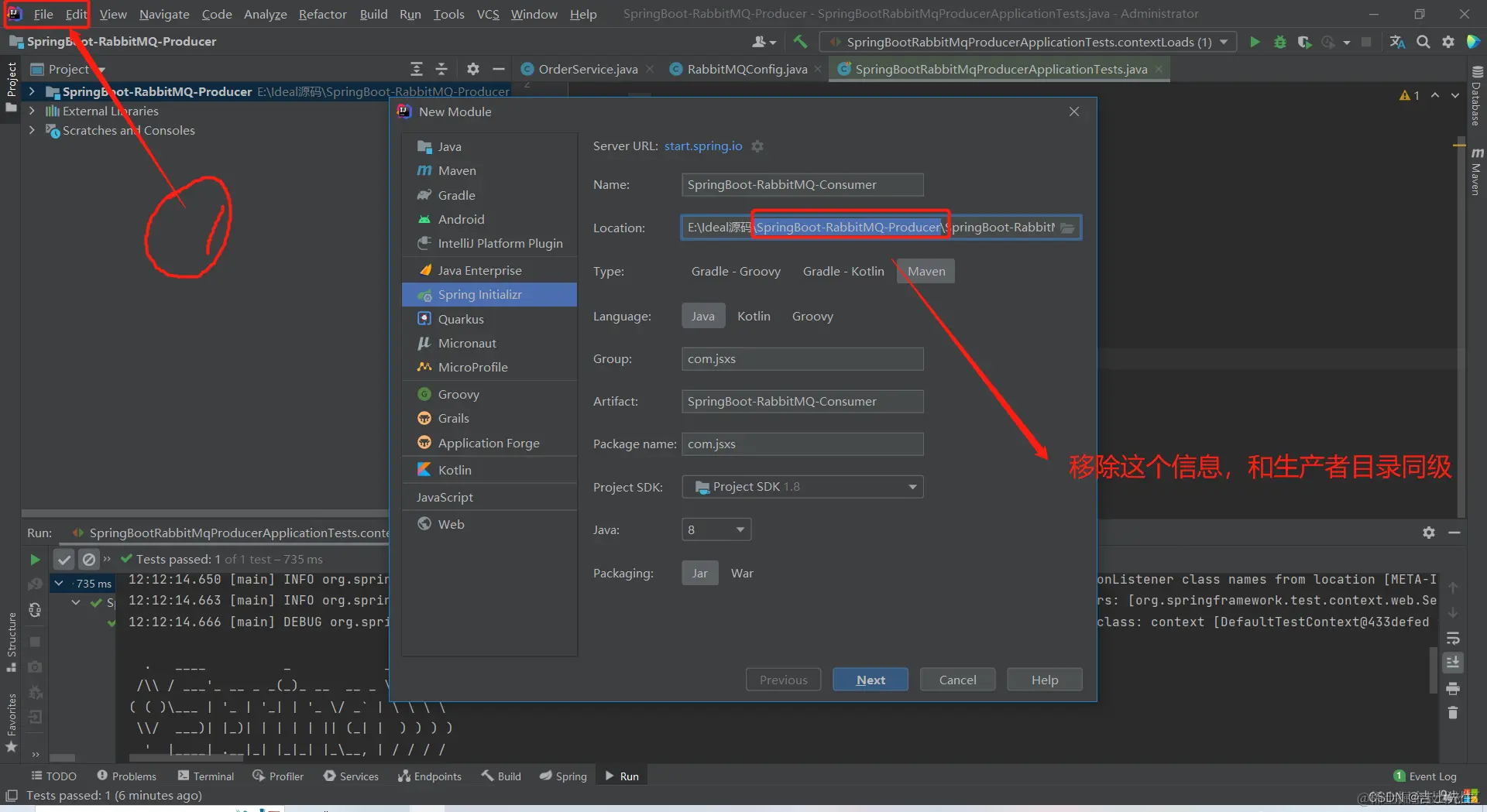
Task: Close the New Module dialog
Action: pyautogui.click(x=1074, y=111)
